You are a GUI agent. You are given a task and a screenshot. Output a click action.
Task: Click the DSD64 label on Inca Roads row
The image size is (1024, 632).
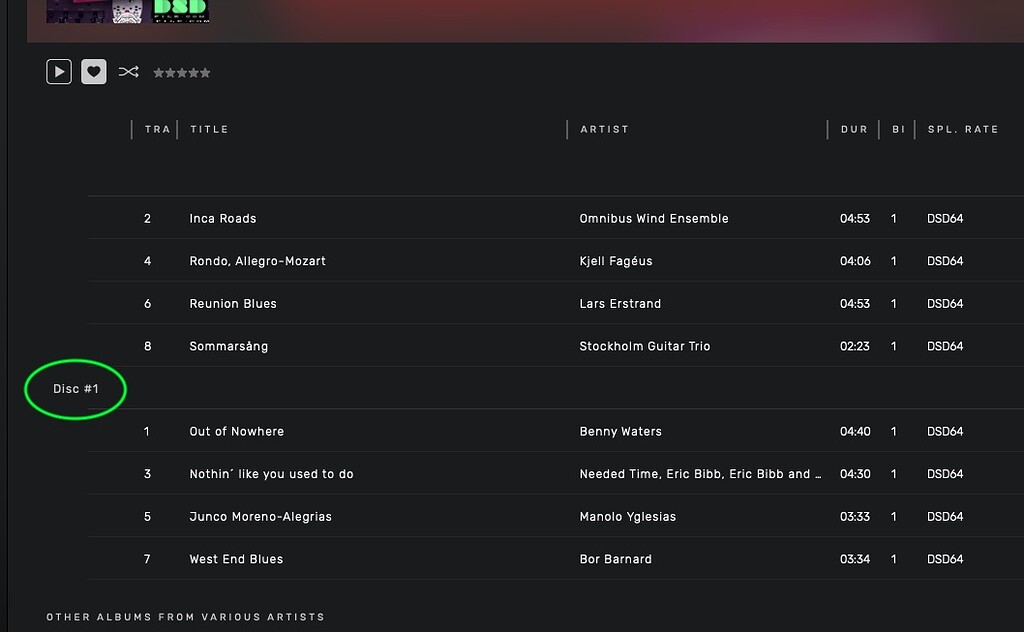[x=945, y=218]
